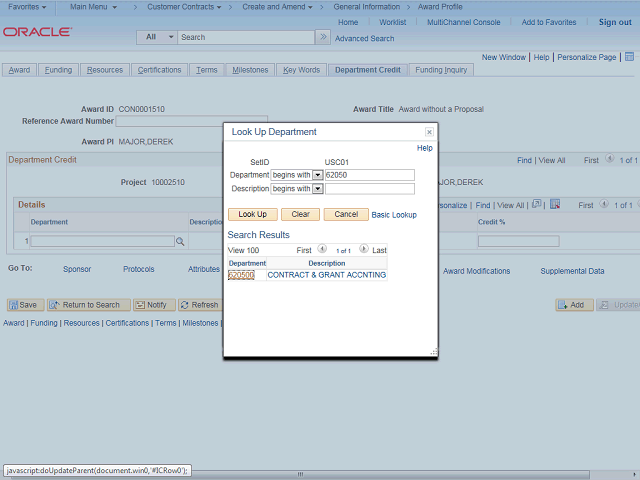Click the Department lookup magnifier icon
Screen dimensions: 640x480
click(x=180, y=242)
